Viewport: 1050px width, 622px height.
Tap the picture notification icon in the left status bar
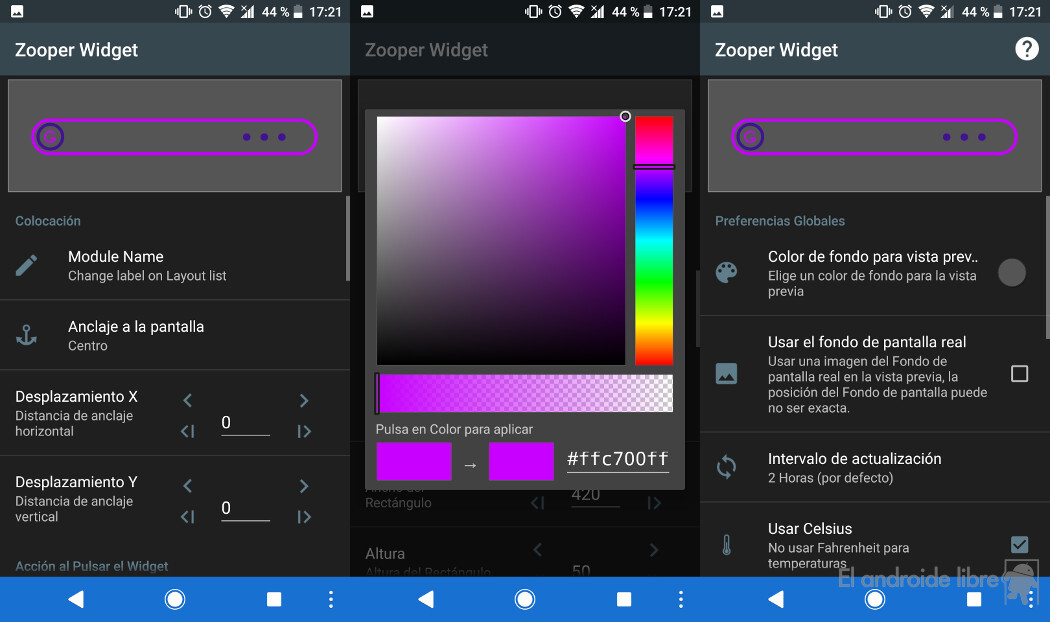coord(17,11)
